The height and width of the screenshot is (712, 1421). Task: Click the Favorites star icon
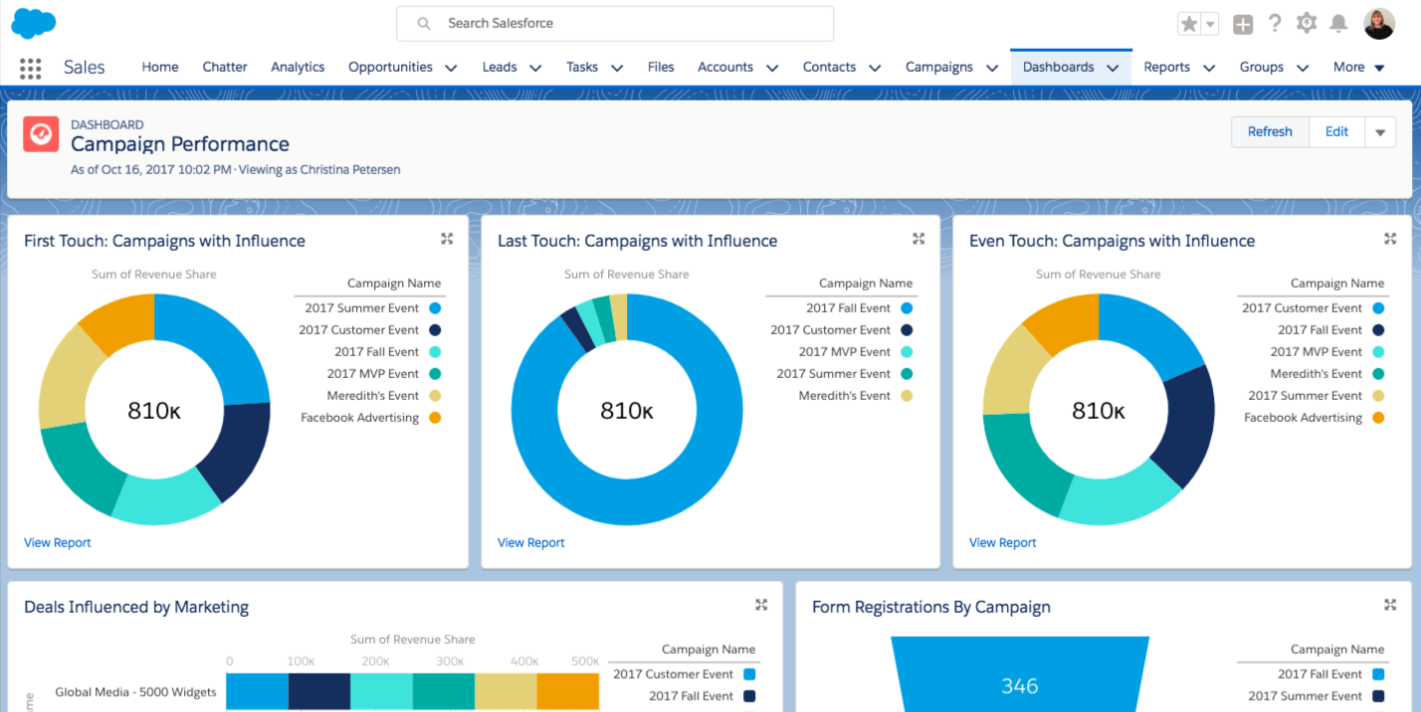pyautogui.click(x=1189, y=24)
